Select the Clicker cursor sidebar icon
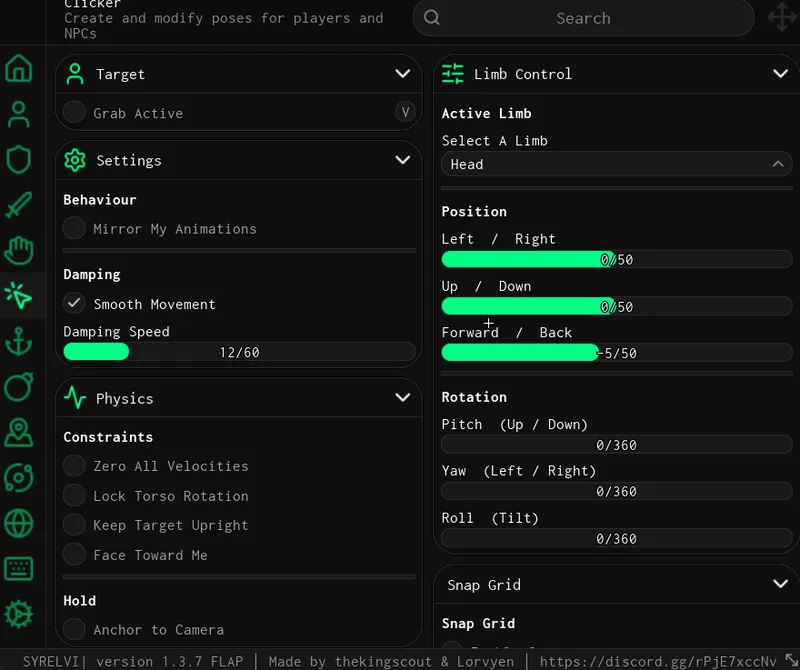800x670 pixels. (19, 295)
